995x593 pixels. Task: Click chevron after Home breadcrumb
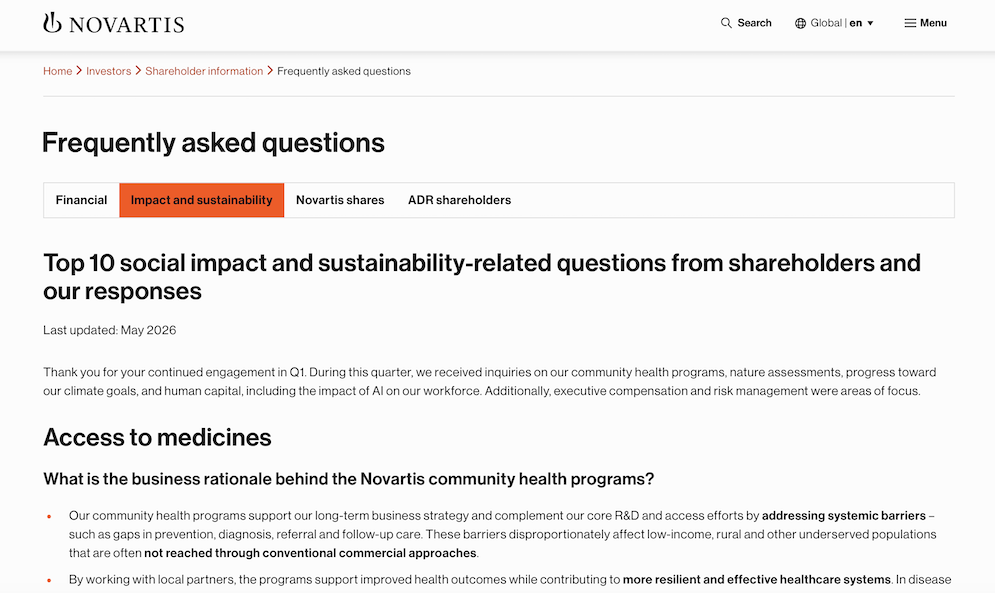79,70
